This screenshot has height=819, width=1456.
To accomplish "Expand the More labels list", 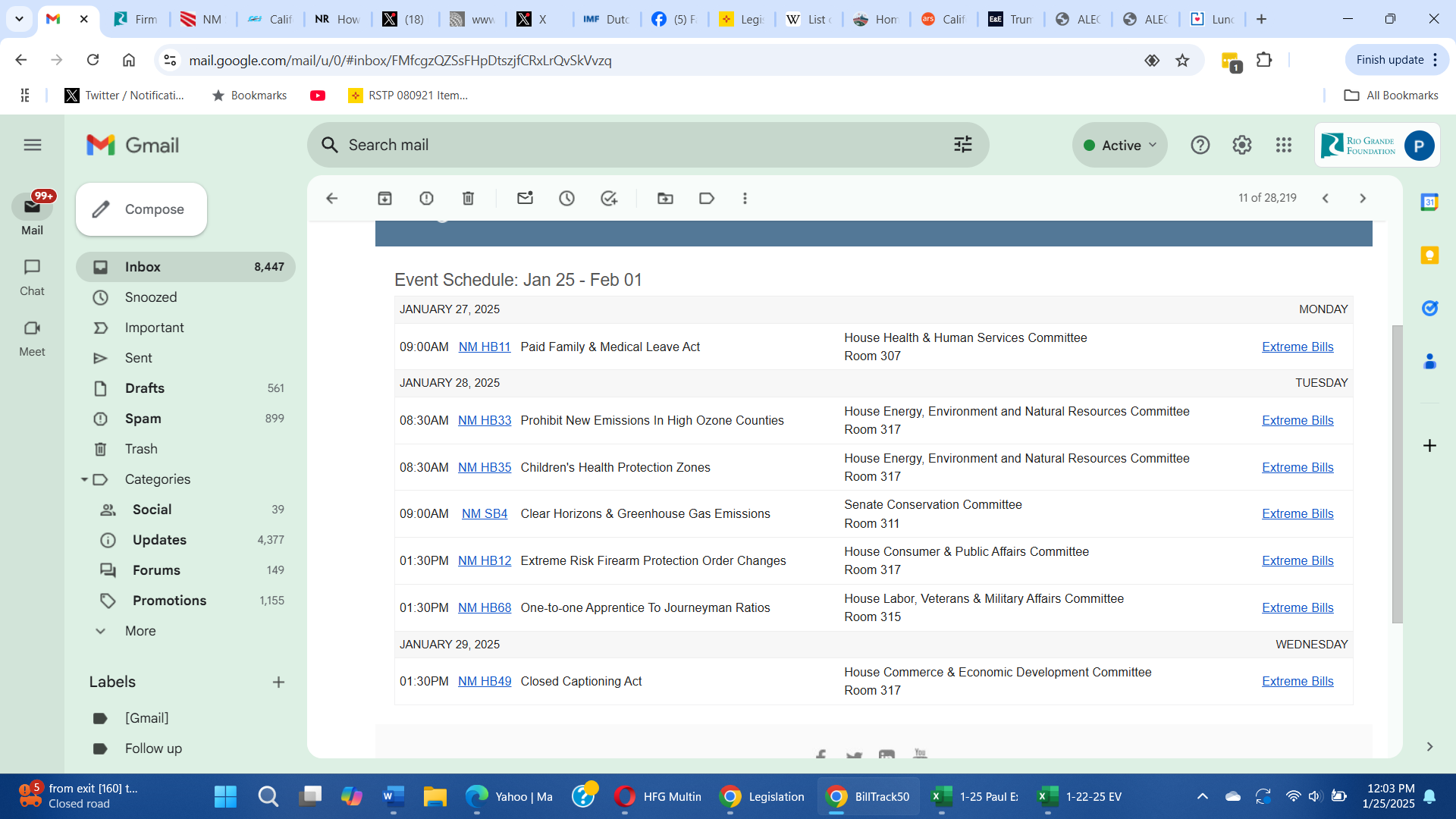I will tap(140, 631).
